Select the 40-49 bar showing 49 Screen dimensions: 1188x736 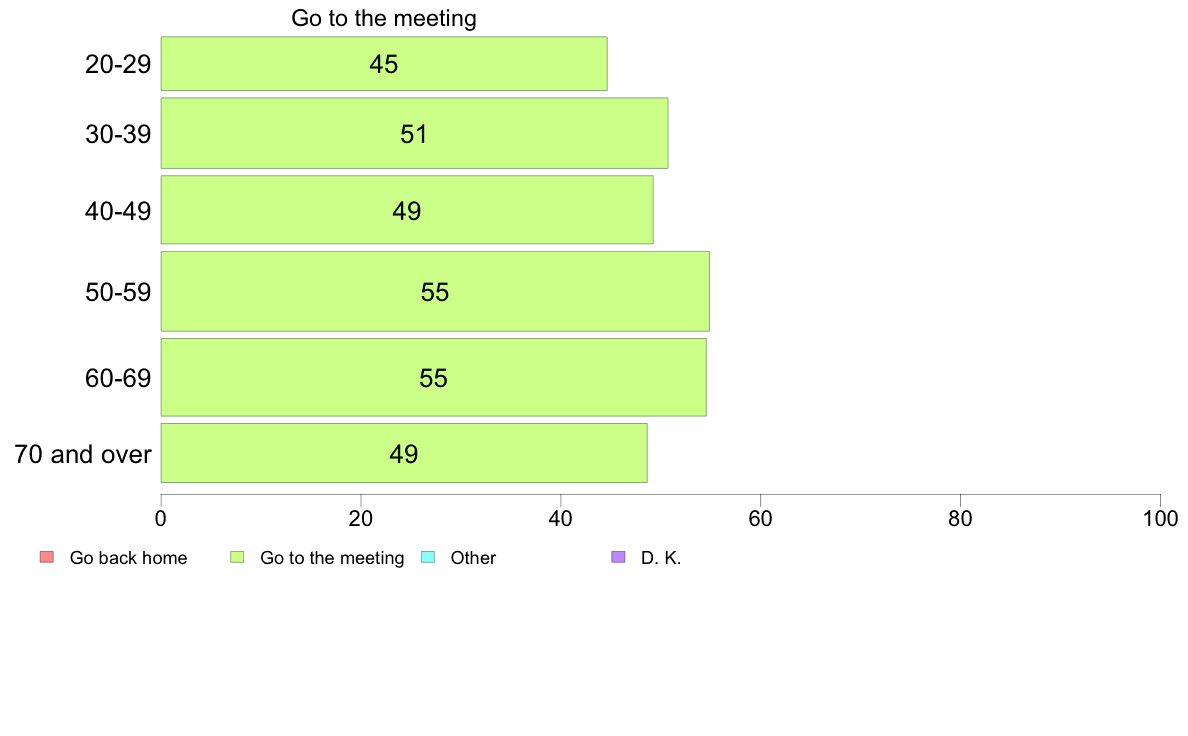point(407,210)
